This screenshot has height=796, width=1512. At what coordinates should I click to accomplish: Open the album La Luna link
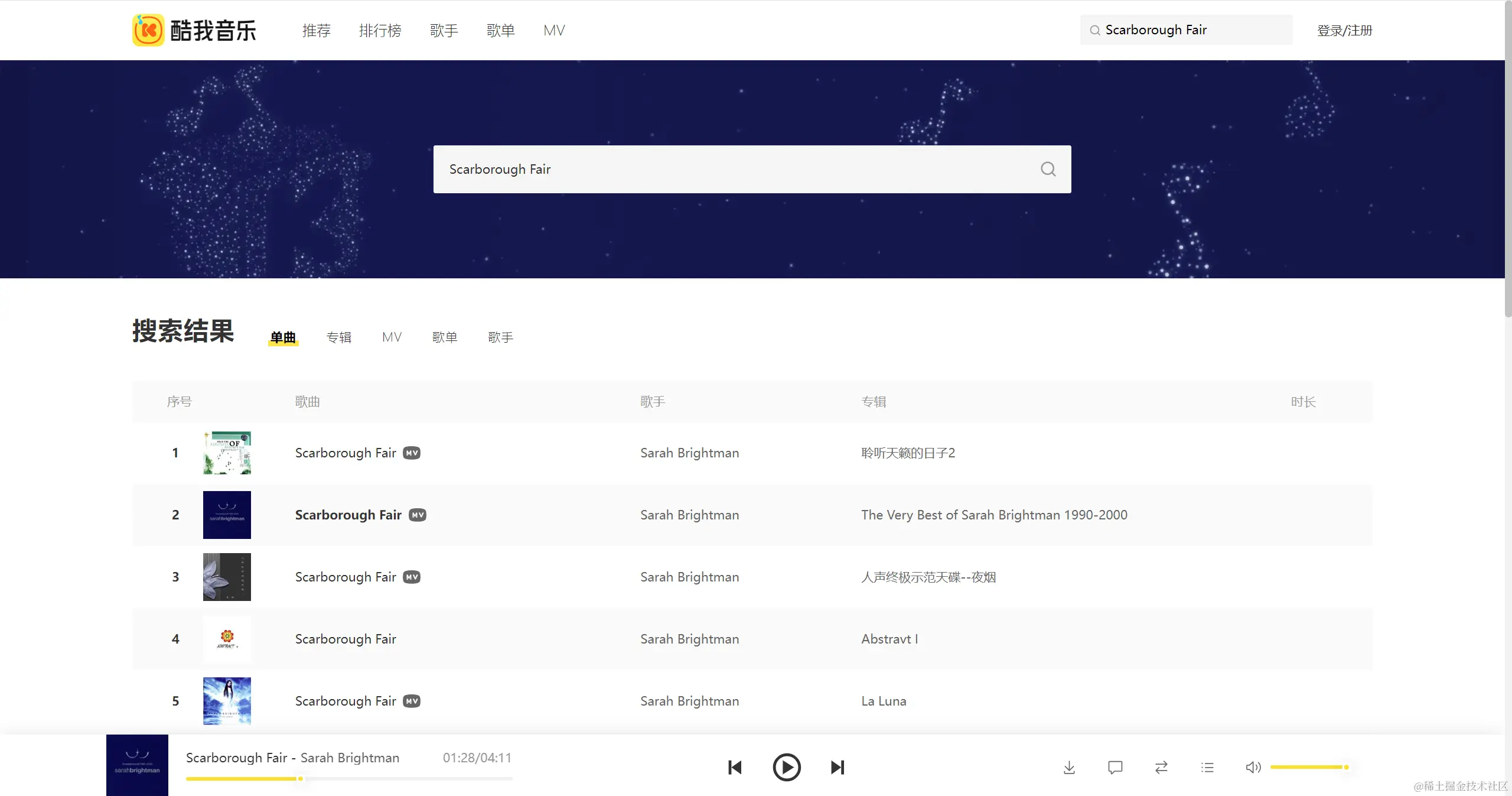point(884,701)
